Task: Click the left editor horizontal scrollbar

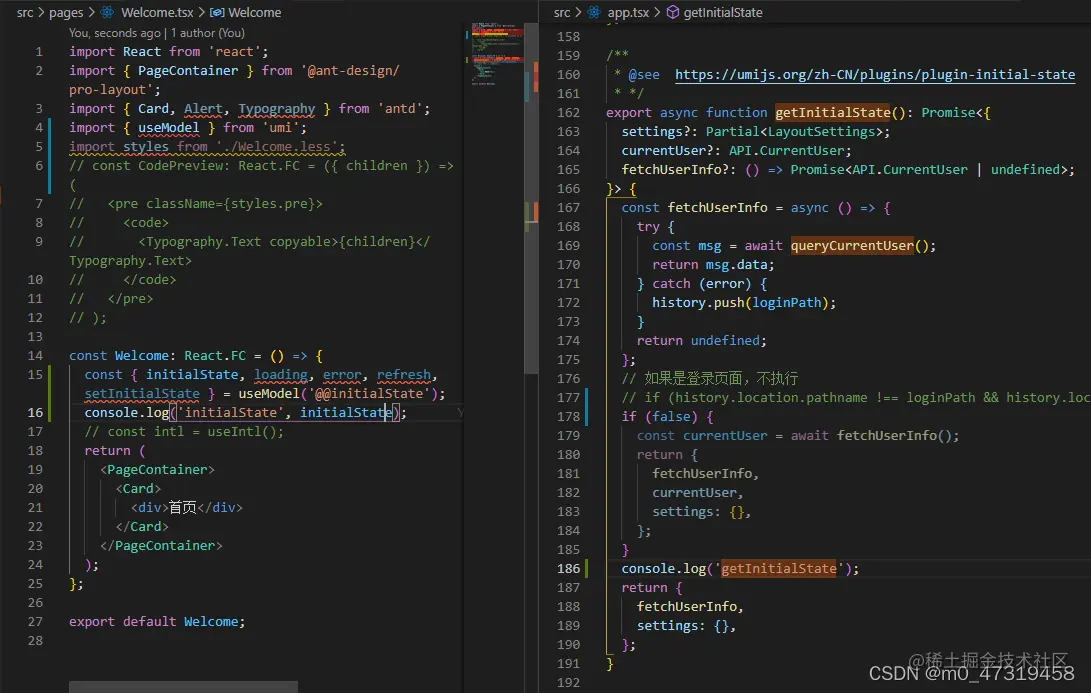Action: pos(183,687)
